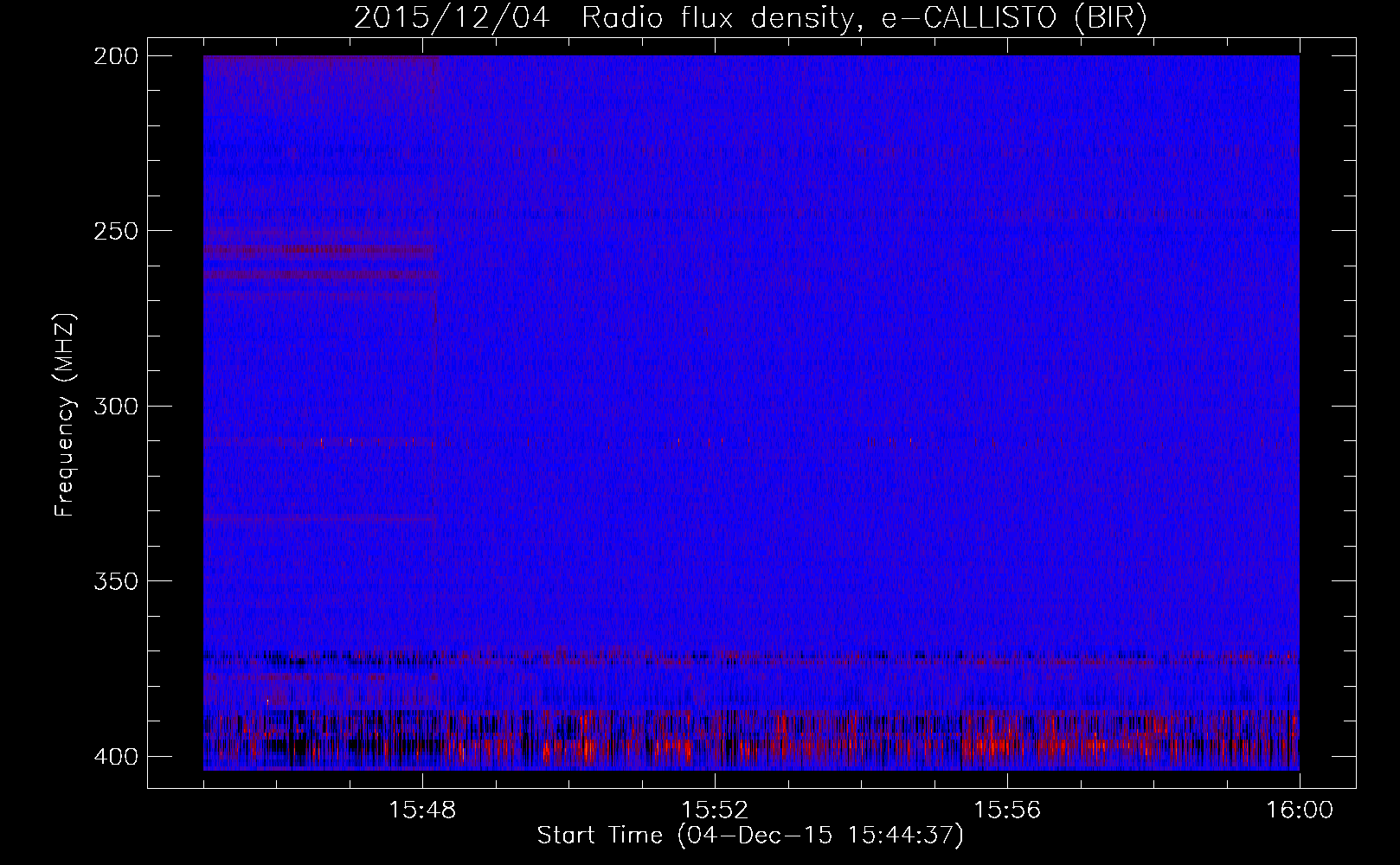Image resolution: width=1400 pixels, height=865 pixels.
Task: Click the 300 frequency tick label
Action: (x=115, y=406)
